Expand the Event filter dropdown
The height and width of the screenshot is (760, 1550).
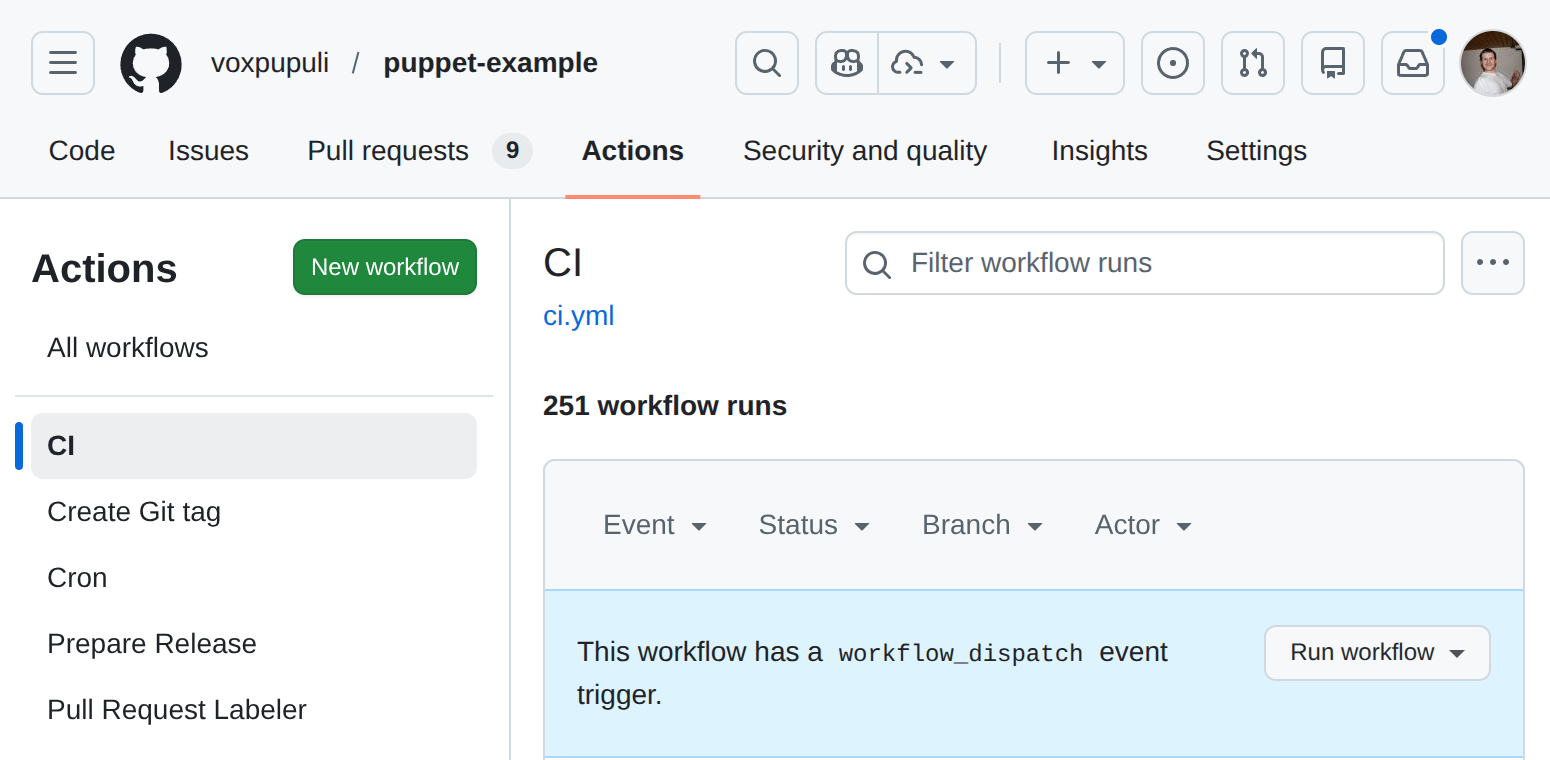click(x=655, y=525)
